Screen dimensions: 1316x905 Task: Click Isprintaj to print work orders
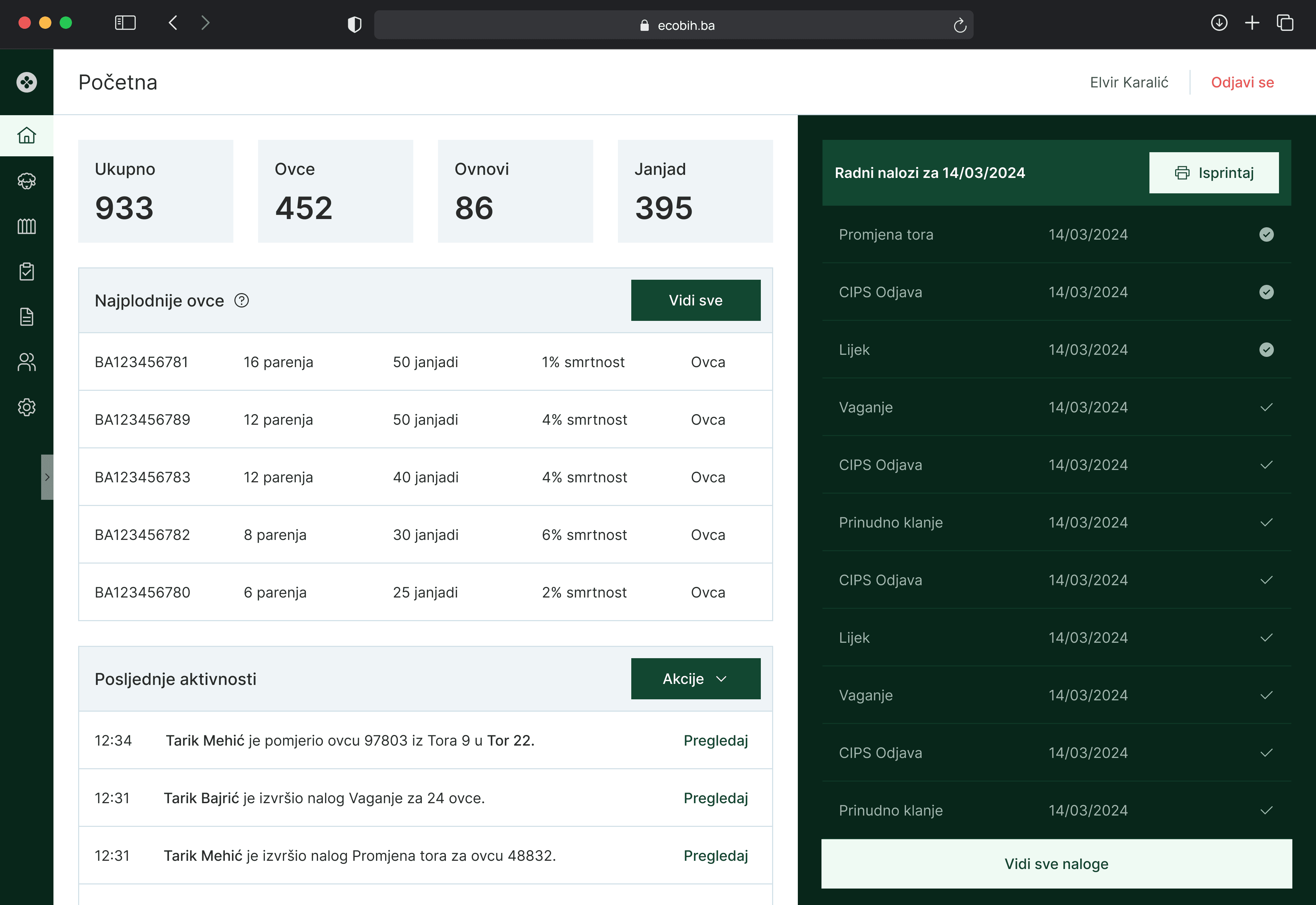click(x=1214, y=172)
